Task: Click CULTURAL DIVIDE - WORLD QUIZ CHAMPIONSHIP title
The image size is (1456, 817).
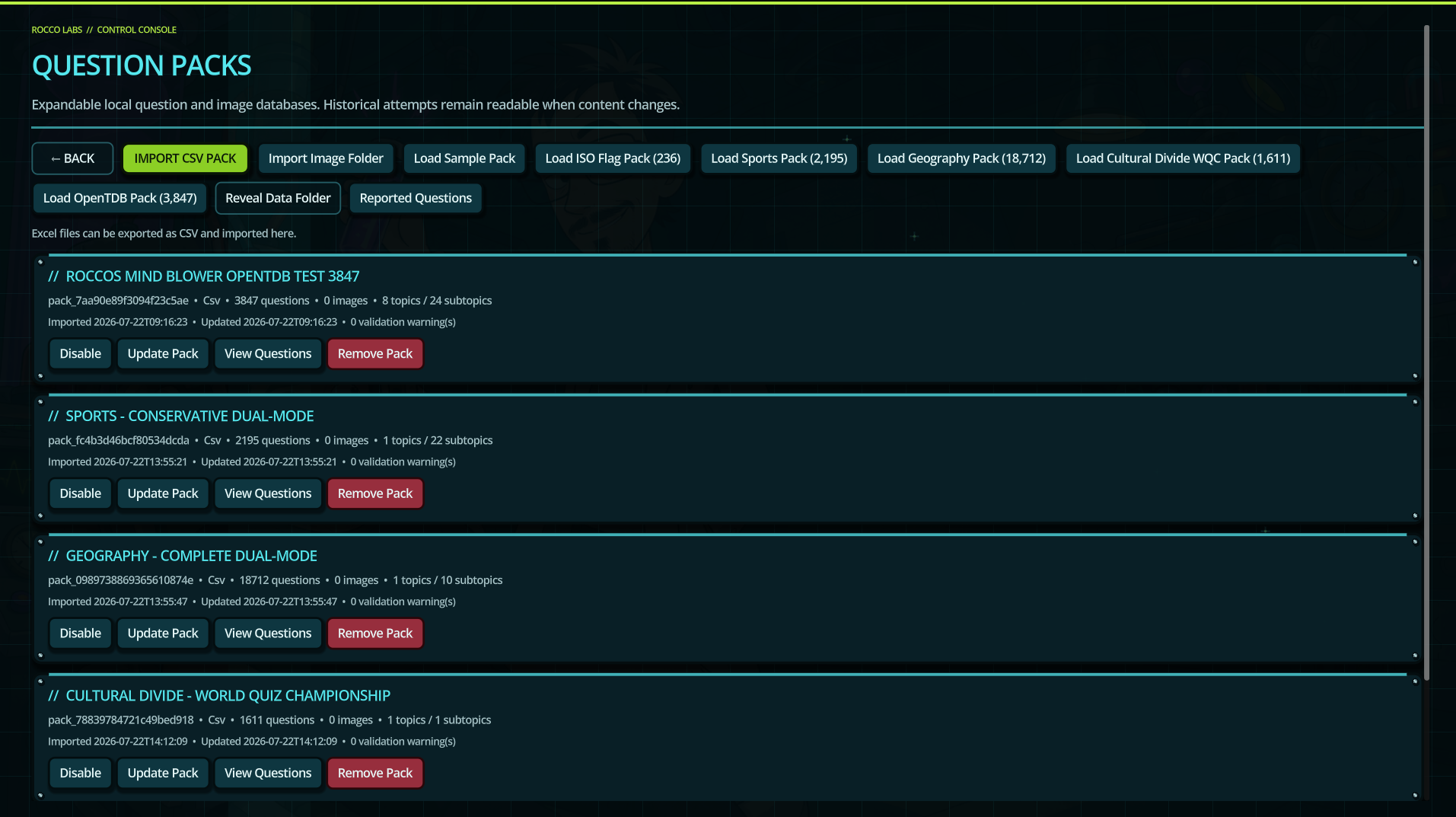Action: tap(228, 696)
